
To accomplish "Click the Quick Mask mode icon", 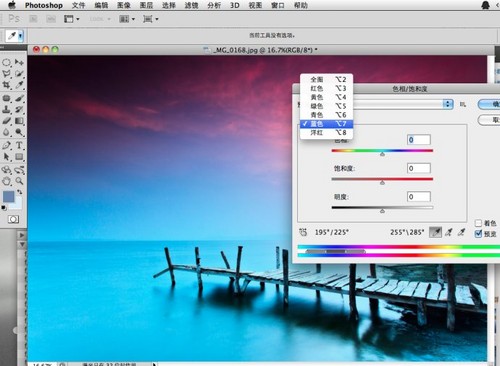I will 13,219.
